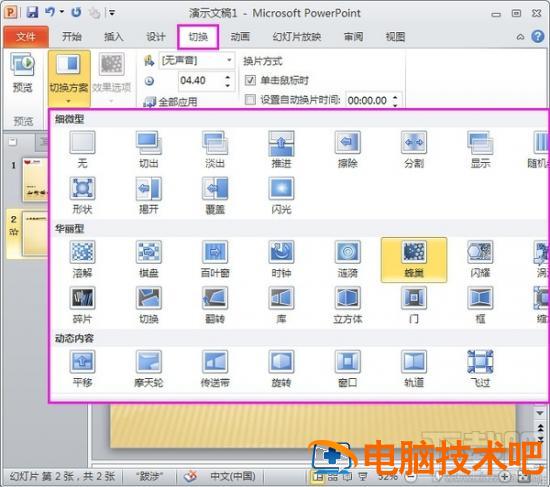Select the 推进 (Push) transition
This screenshot has width=550, height=487.
click(x=281, y=150)
